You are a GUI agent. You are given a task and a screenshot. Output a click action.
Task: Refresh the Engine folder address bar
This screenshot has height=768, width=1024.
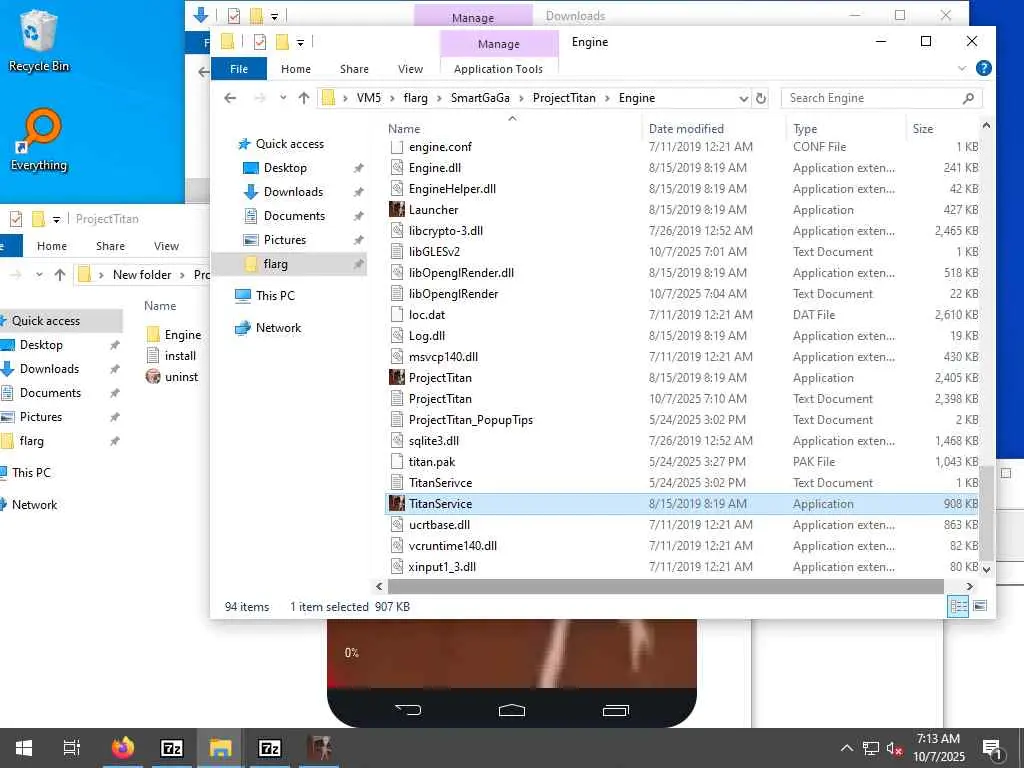[761, 98]
